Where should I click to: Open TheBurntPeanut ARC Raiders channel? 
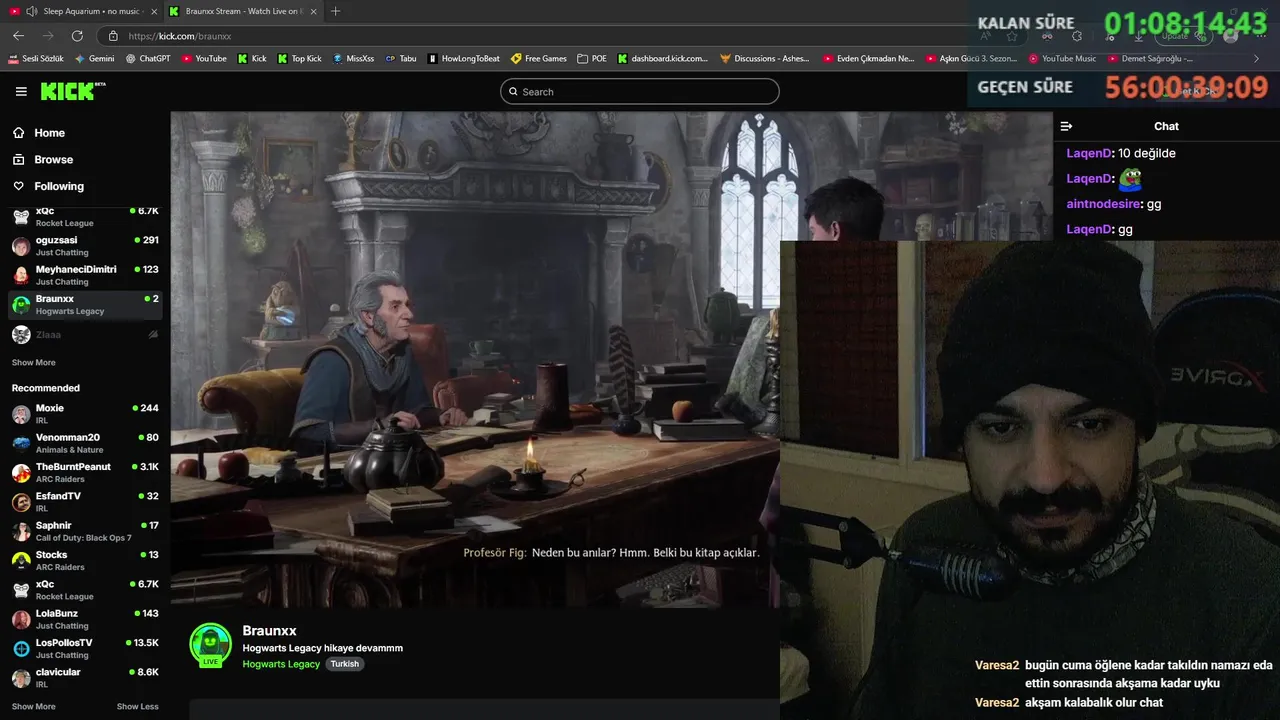coord(85,472)
